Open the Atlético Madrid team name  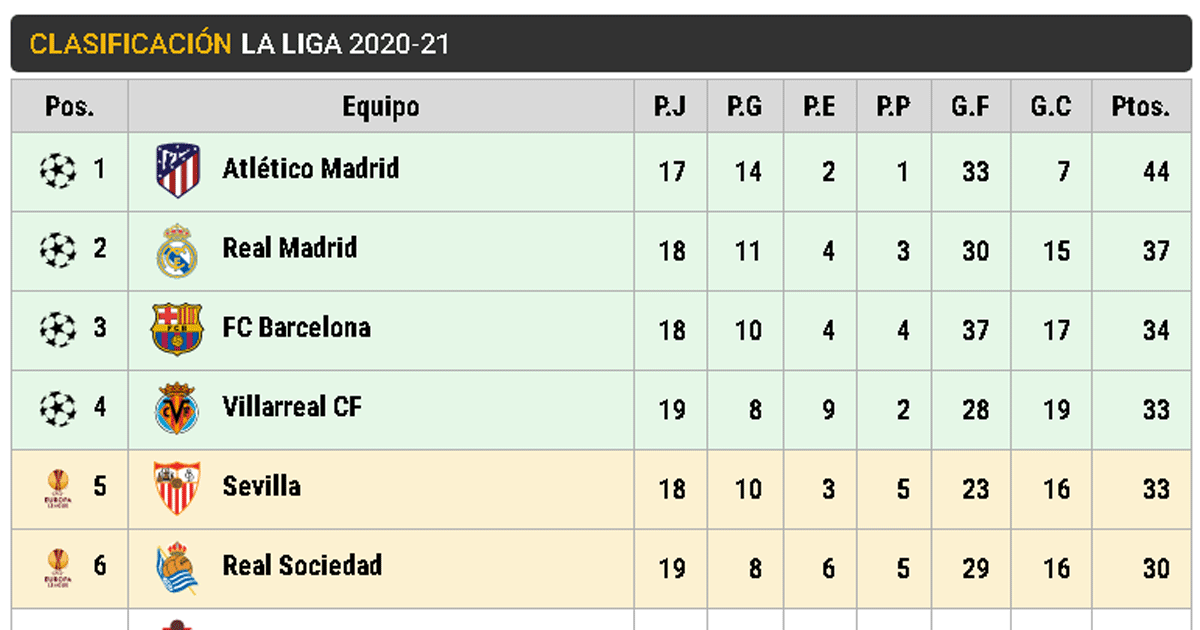point(310,168)
